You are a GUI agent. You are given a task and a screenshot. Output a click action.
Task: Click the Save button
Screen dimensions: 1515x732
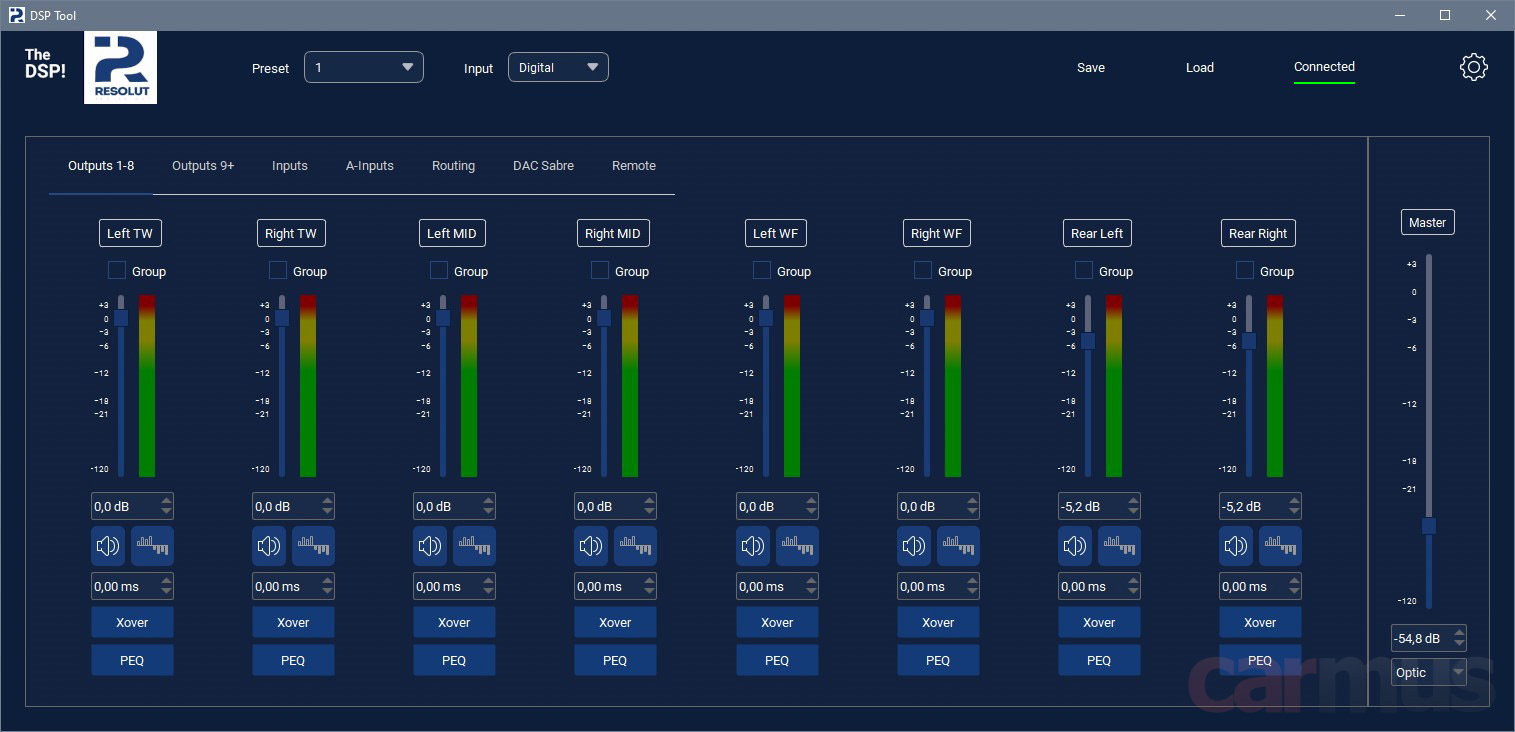coord(1091,68)
